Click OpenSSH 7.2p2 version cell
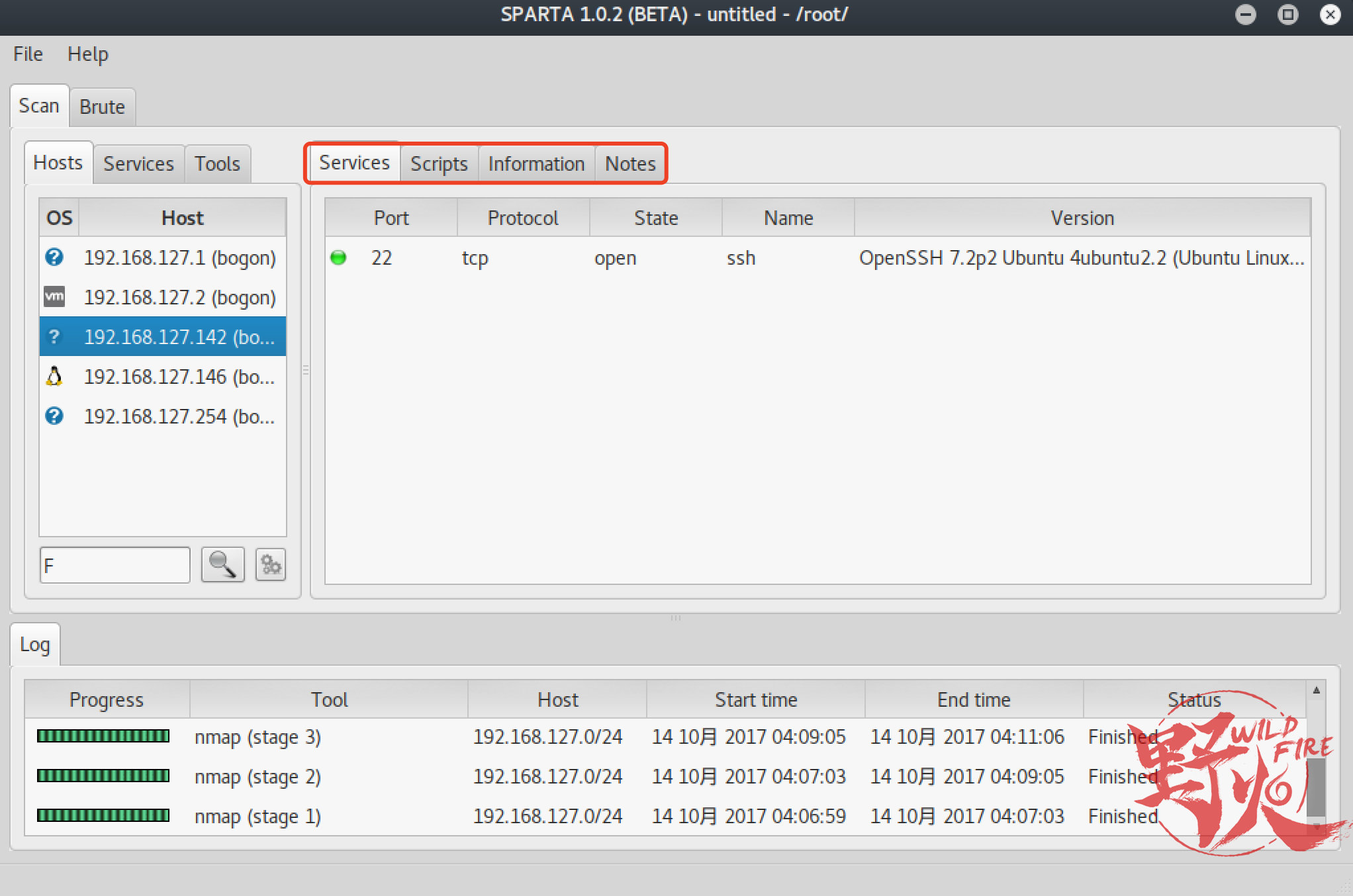 1082,257
